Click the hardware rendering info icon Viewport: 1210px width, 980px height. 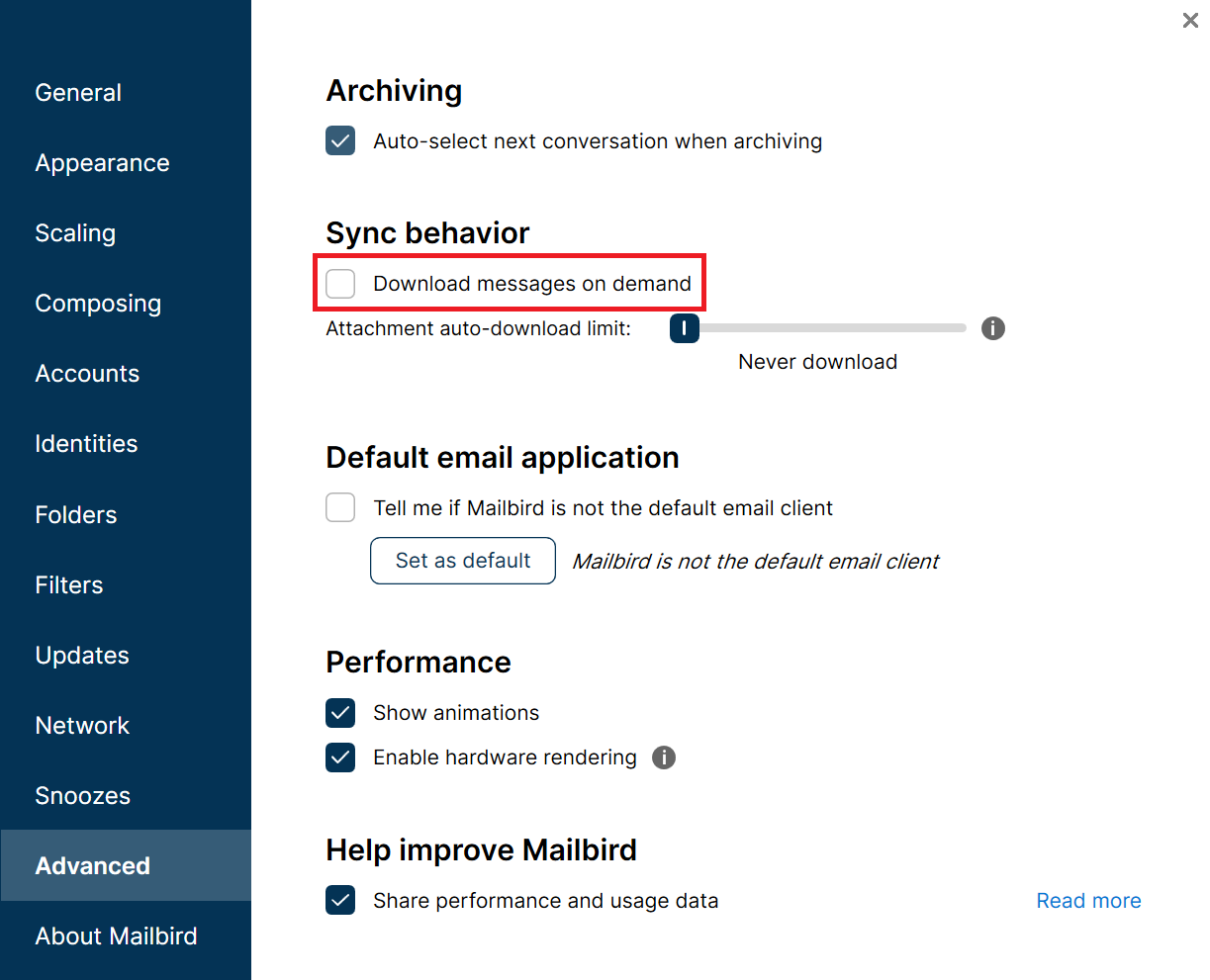[664, 757]
